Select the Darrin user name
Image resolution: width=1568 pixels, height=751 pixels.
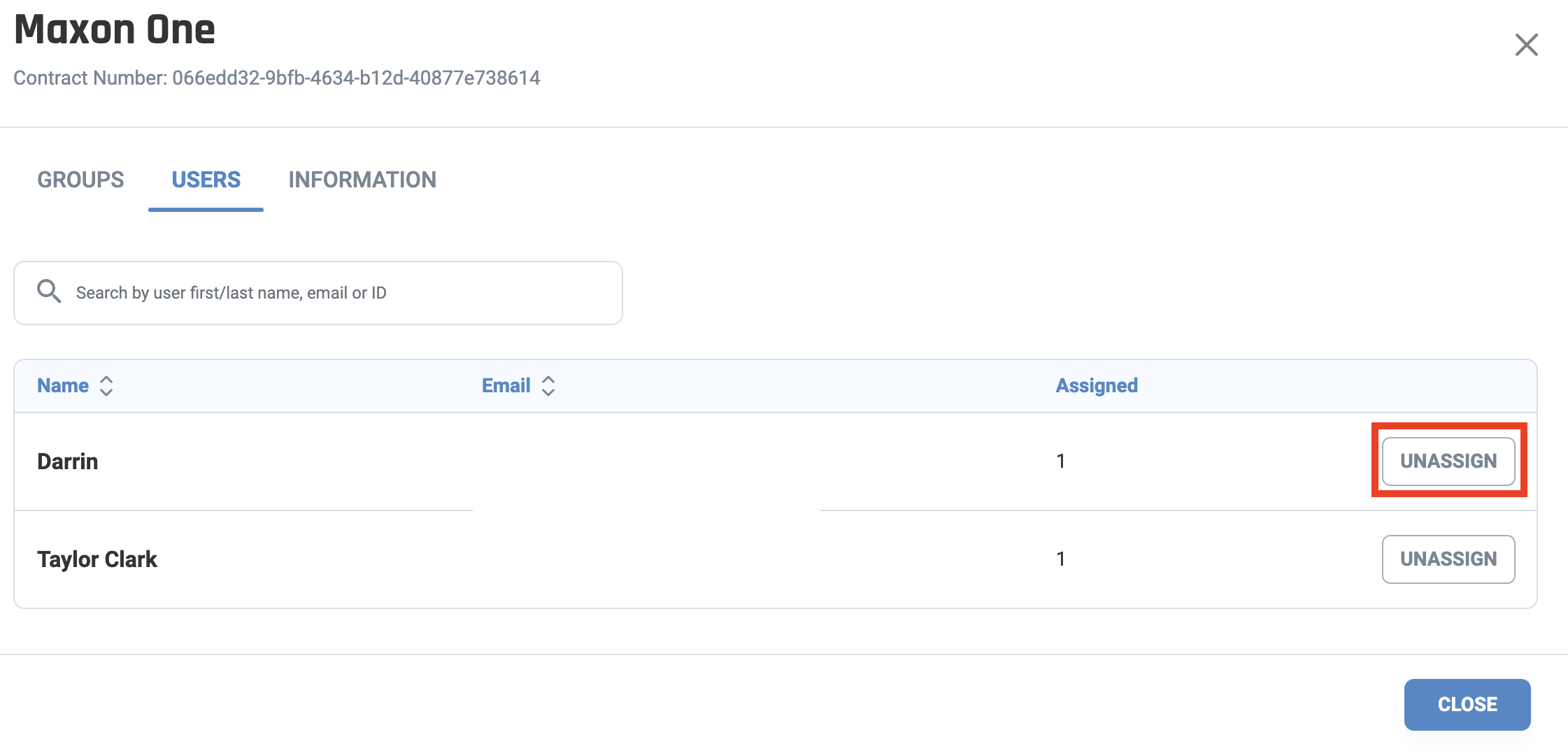(x=67, y=462)
